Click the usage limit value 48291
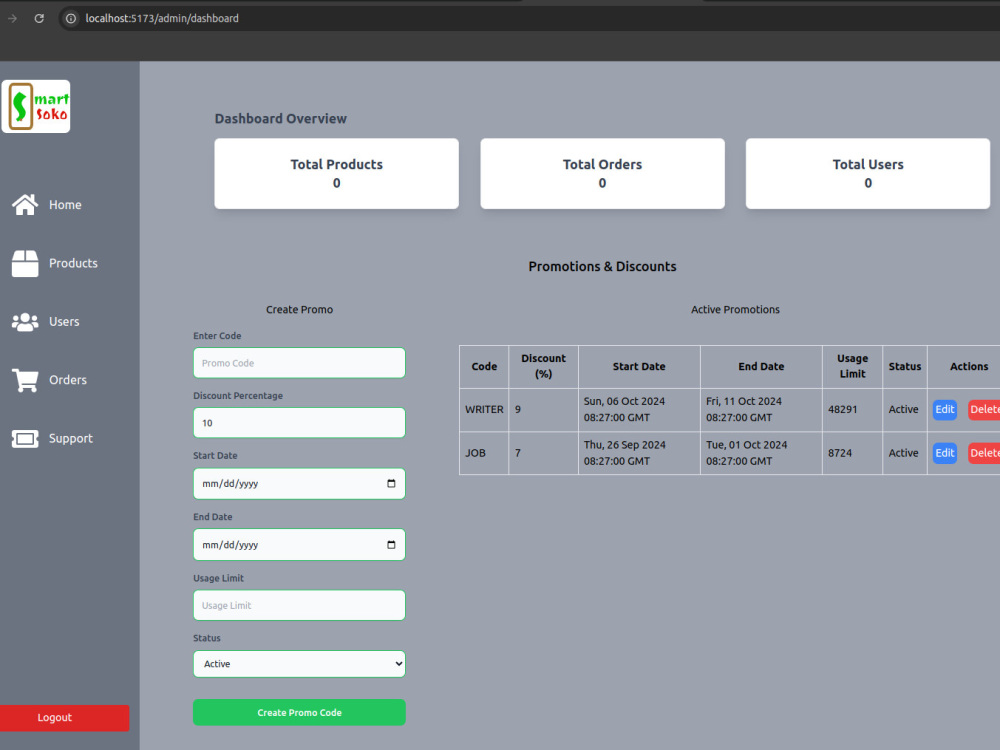The image size is (1000, 750). tap(842, 409)
